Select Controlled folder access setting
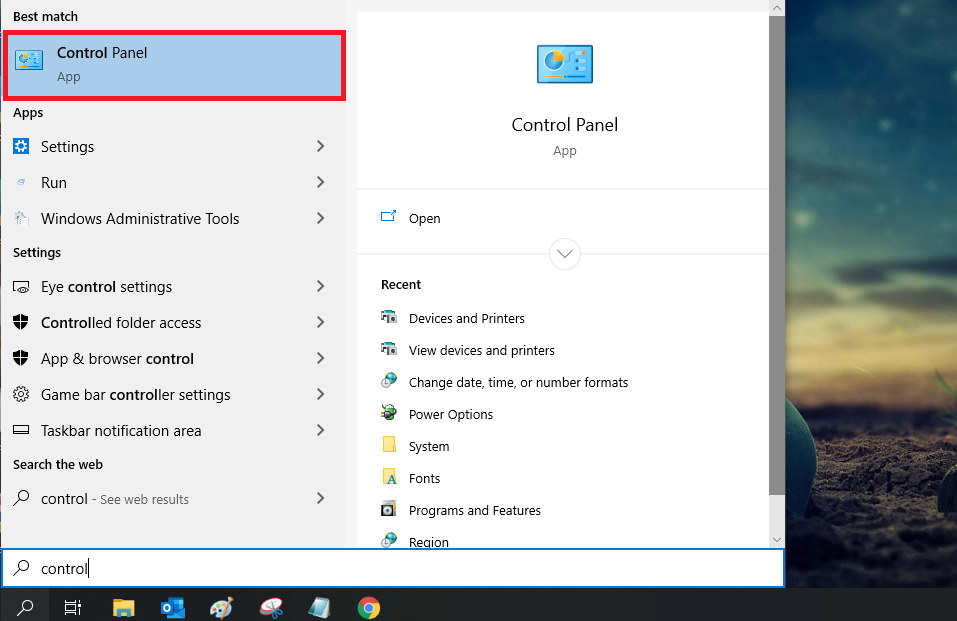Screen dimensions: 957x621 121,323
